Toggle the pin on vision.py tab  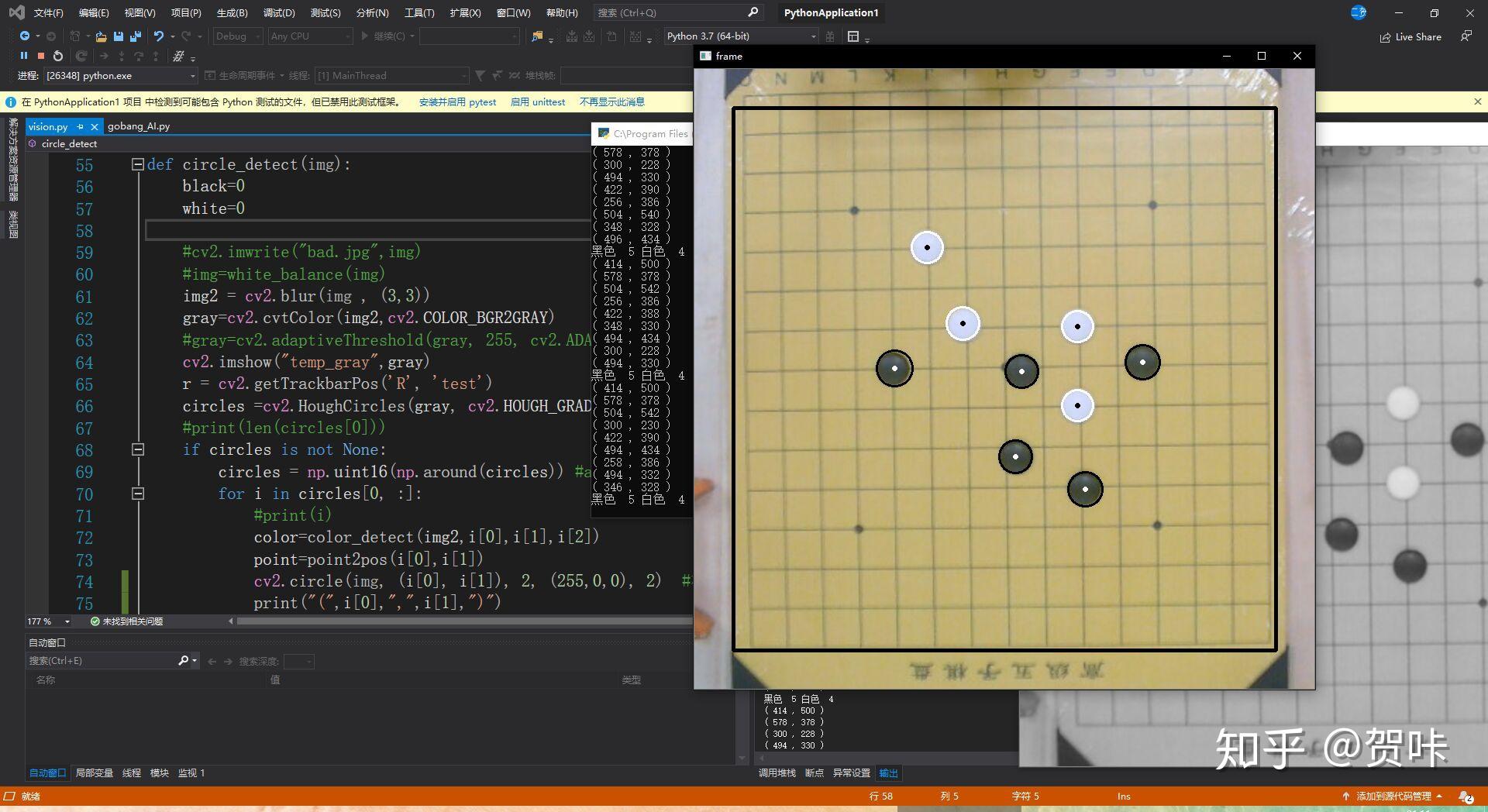pyautogui.click(x=80, y=126)
